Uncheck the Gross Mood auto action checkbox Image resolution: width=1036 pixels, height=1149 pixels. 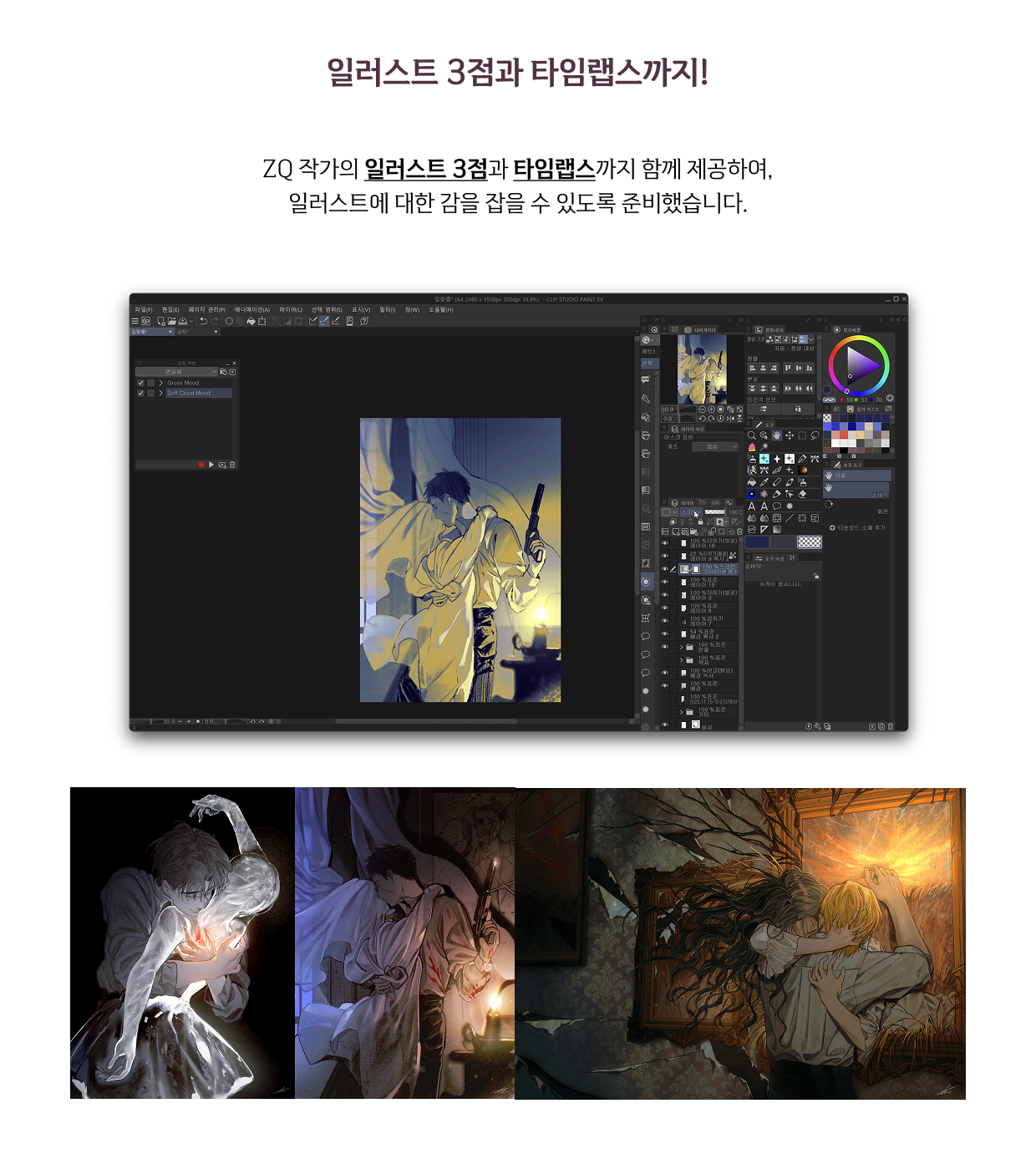pos(140,383)
